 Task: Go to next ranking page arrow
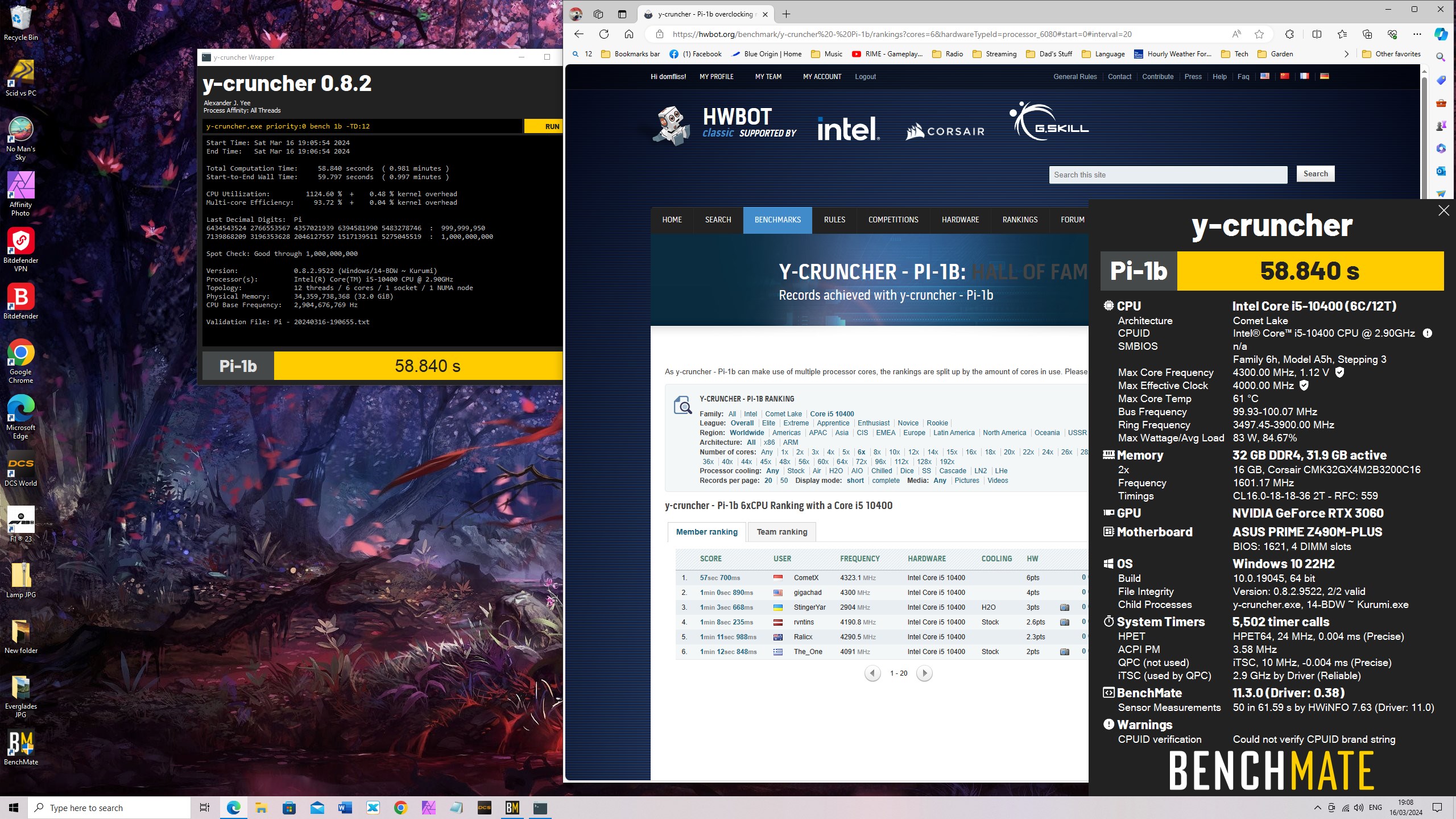point(924,673)
